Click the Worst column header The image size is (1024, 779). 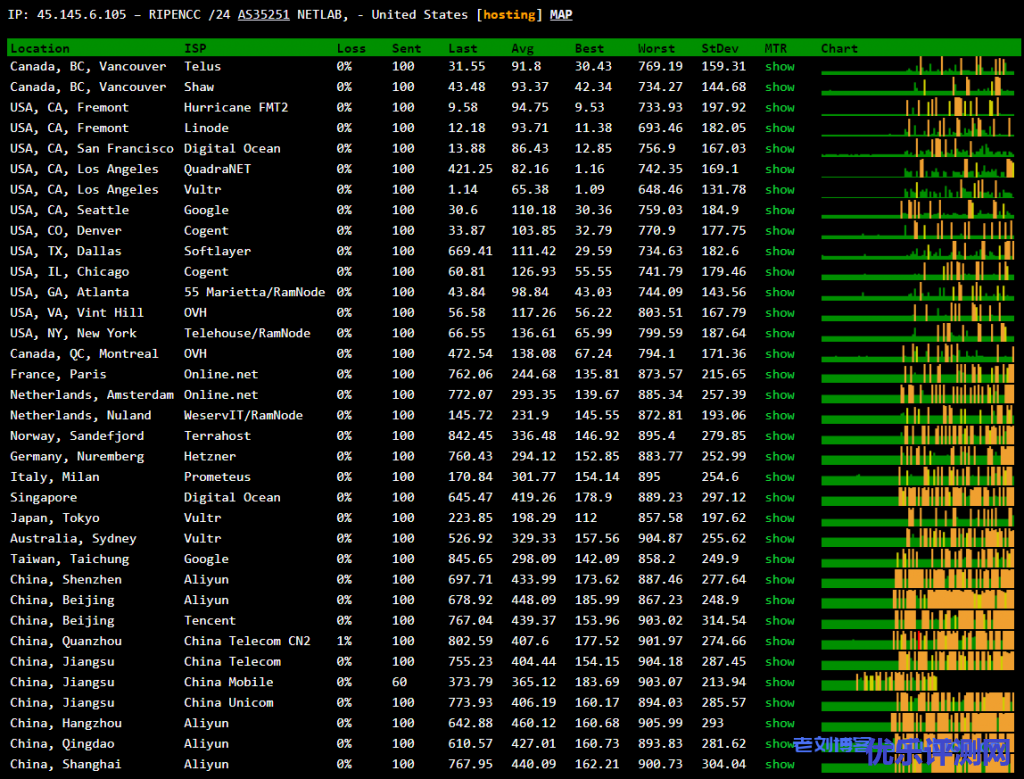pos(655,48)
